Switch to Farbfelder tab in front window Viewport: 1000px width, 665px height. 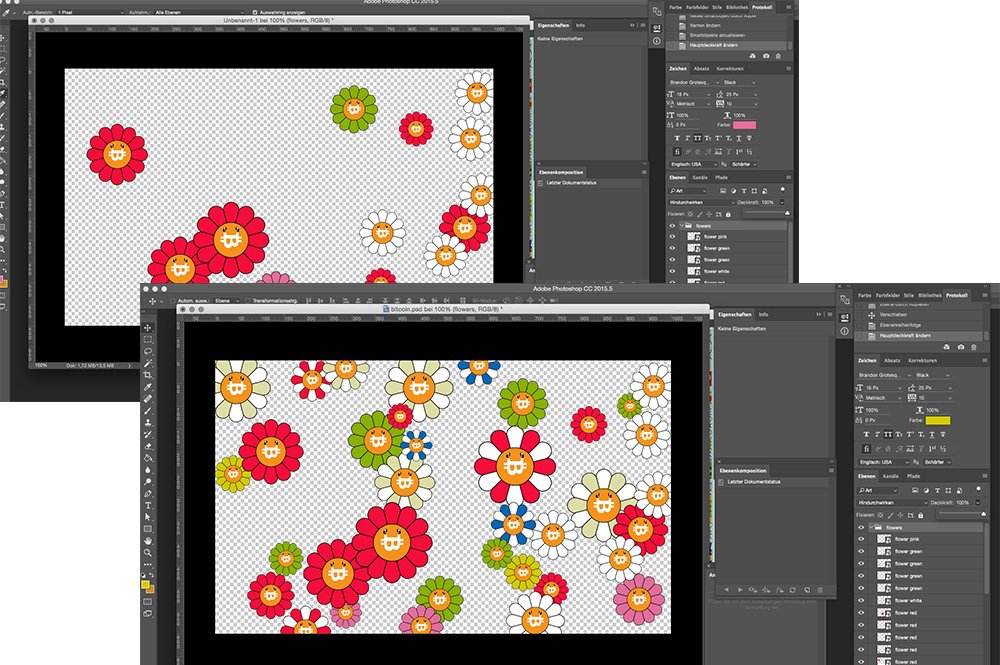pos(888,295)
